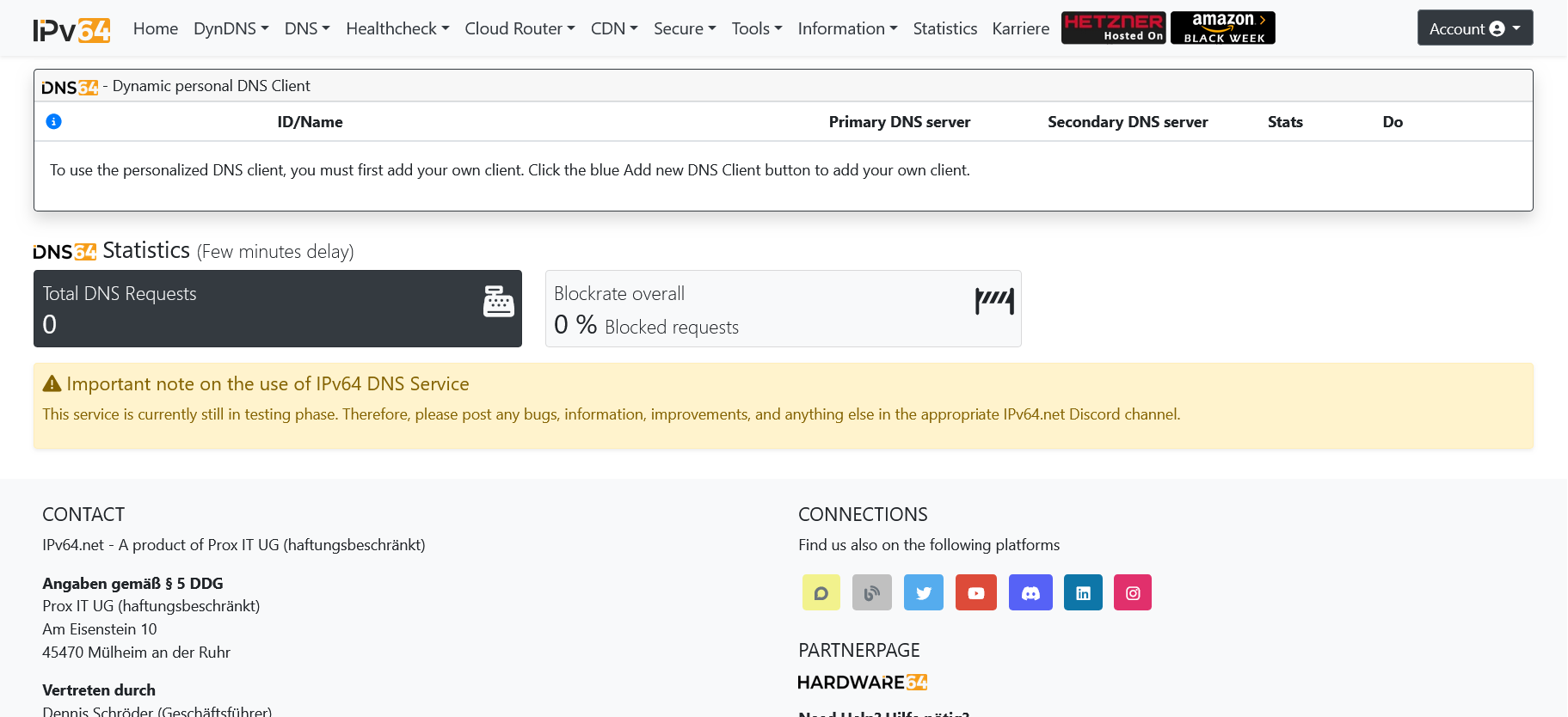Open the Twitter social link

point(924,592)
